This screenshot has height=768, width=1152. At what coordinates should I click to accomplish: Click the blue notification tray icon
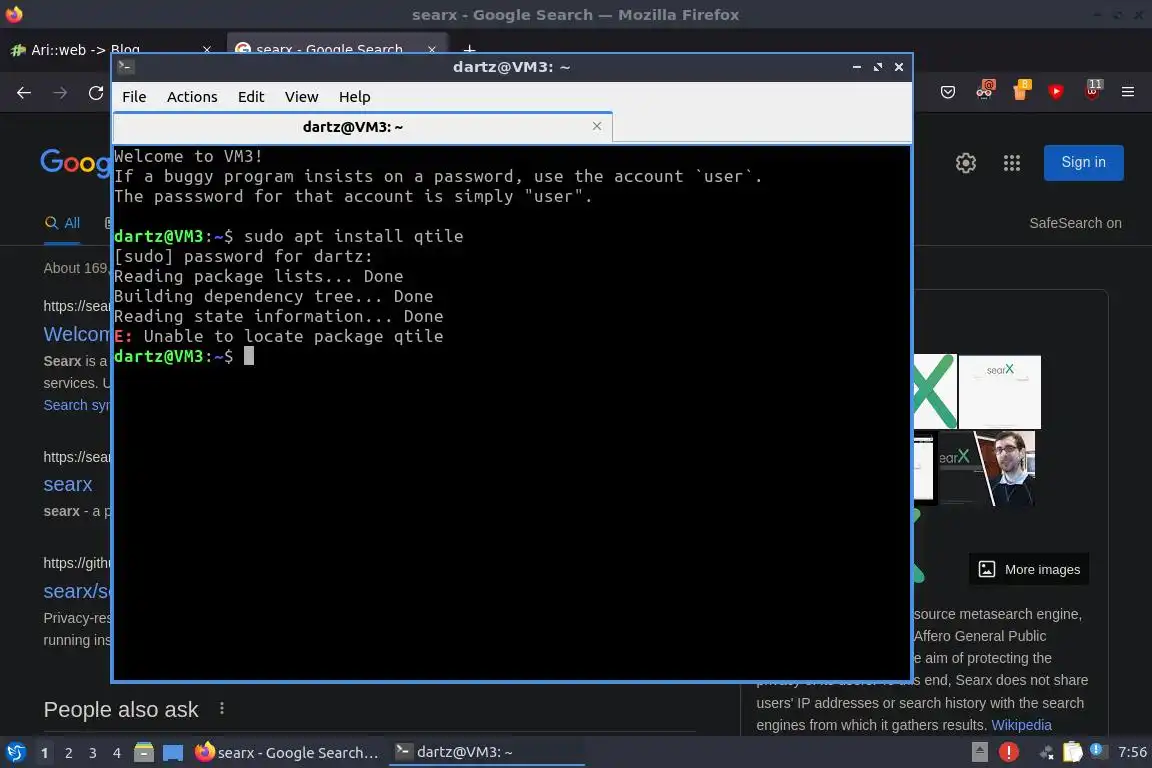(1097, 750)
